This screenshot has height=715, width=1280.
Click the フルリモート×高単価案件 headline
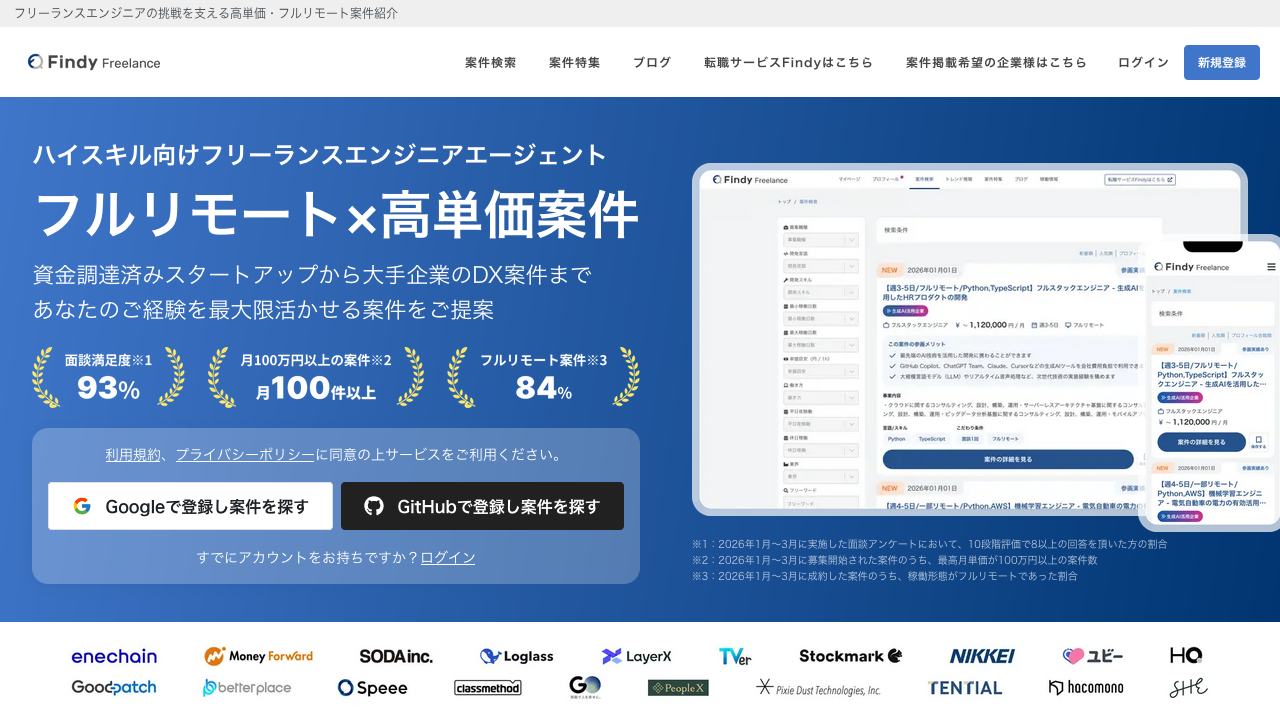(336, 215)
